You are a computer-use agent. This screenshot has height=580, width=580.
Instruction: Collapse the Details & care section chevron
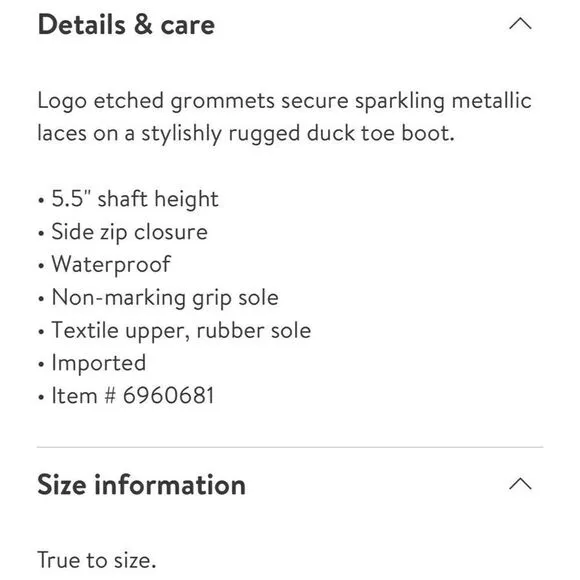[520, 24]
